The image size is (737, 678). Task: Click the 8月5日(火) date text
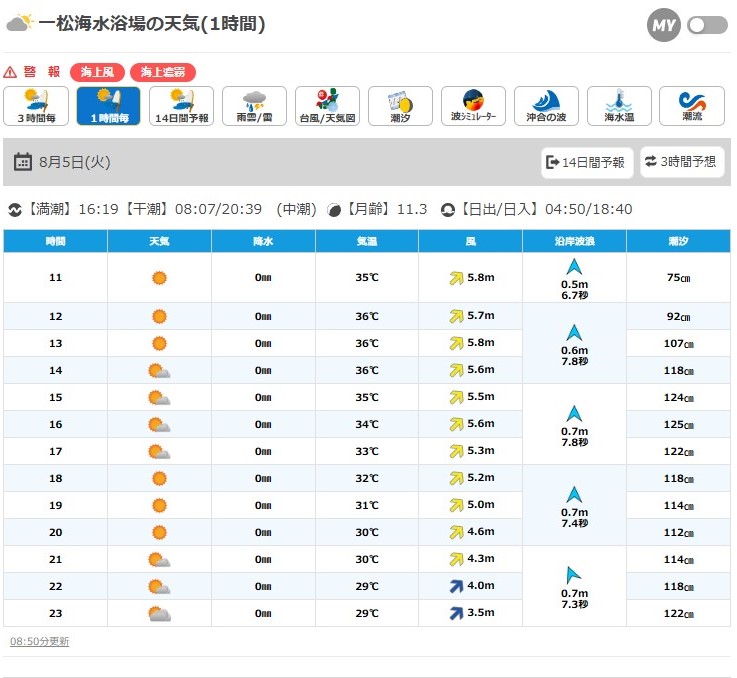pyautogui.click(x=75, y=162)
